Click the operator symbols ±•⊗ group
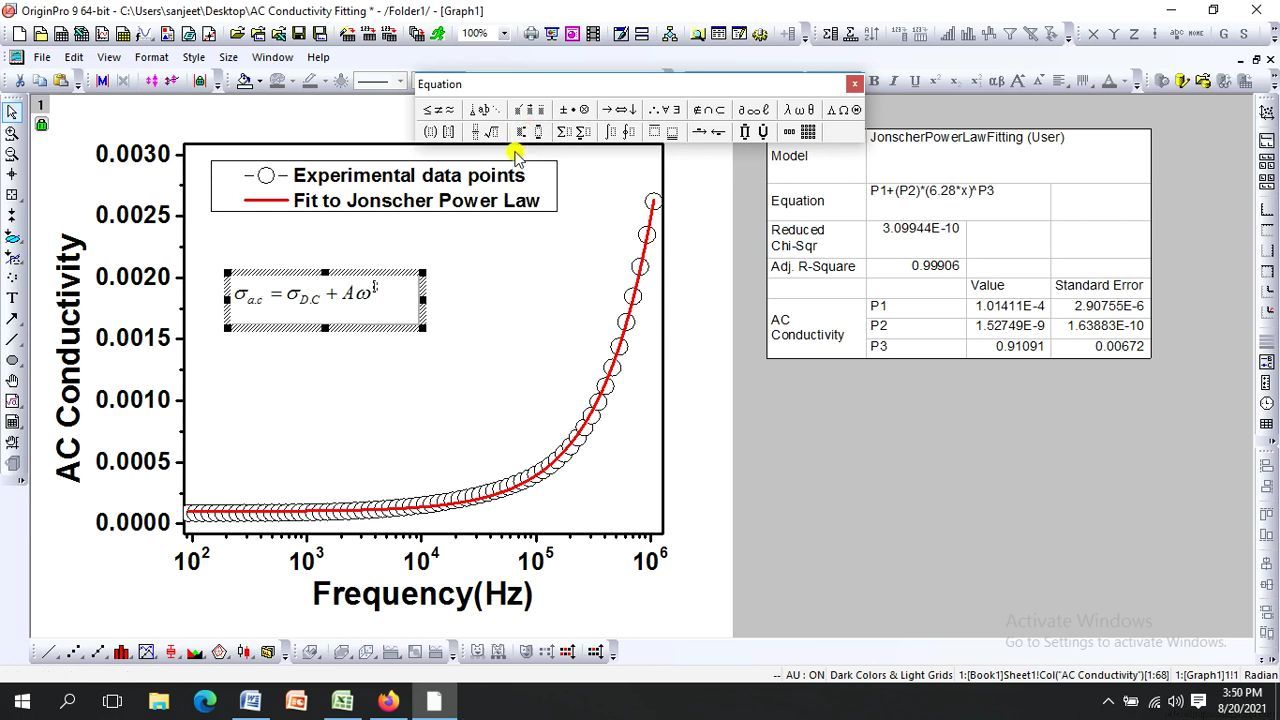1280x720 pixels. point(574,110)
